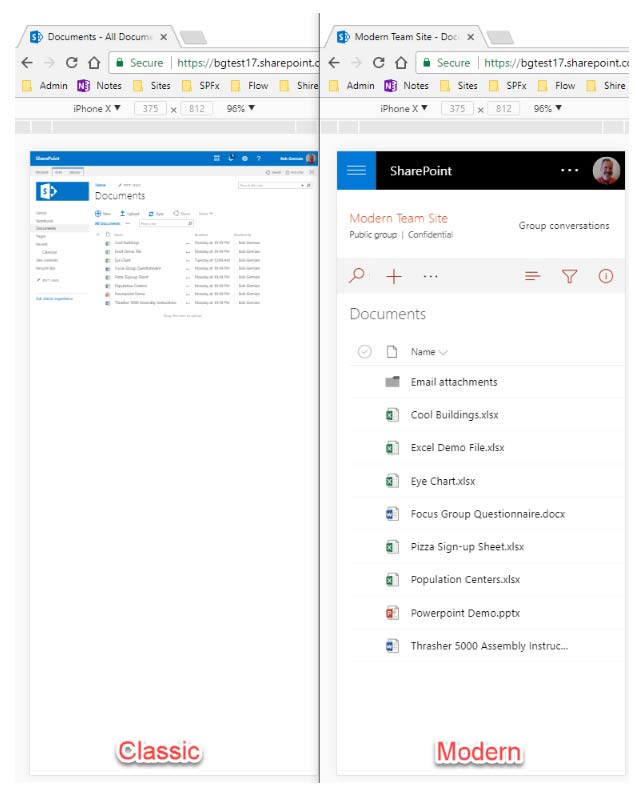Viewport: 642px width, 789px height.
Task: Click the settings gear in classic SharePoint header
Action: 244,158
